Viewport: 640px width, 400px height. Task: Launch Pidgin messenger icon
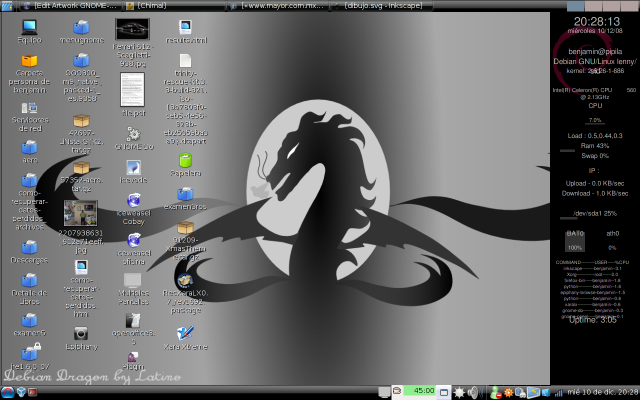(x=133, y=357)
